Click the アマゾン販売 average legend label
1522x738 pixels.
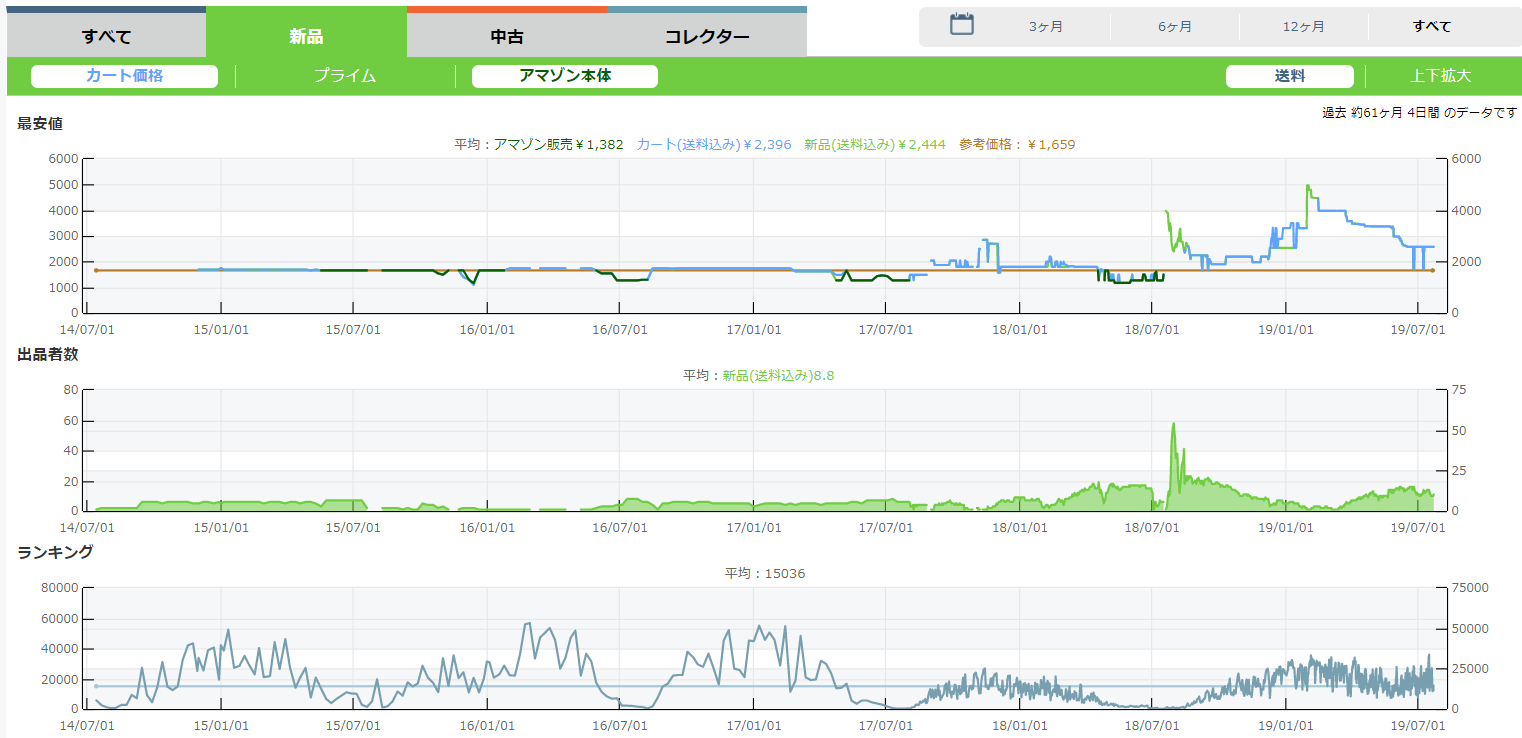(558, 145)
